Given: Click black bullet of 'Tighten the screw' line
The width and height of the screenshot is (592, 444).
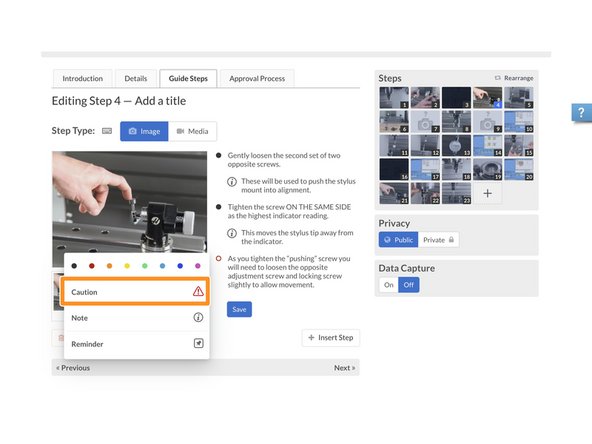Looking at the screenshot, I should tap(218, 207).
